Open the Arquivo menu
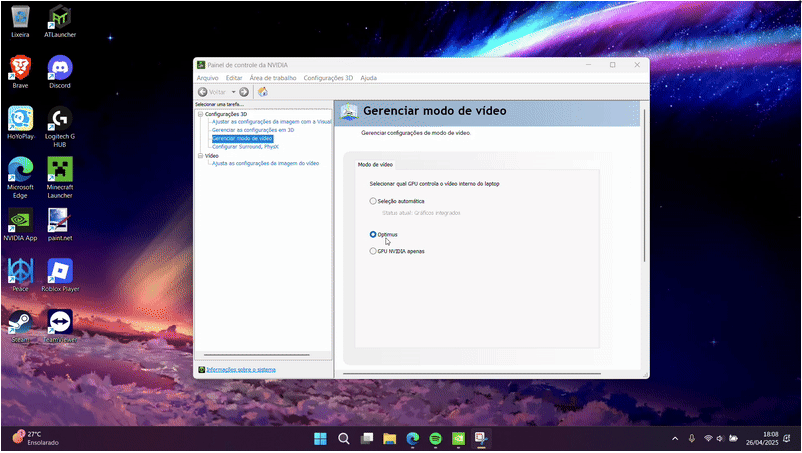Image resolution: width=802 pixels, height=453 pixels. point(207,77)
